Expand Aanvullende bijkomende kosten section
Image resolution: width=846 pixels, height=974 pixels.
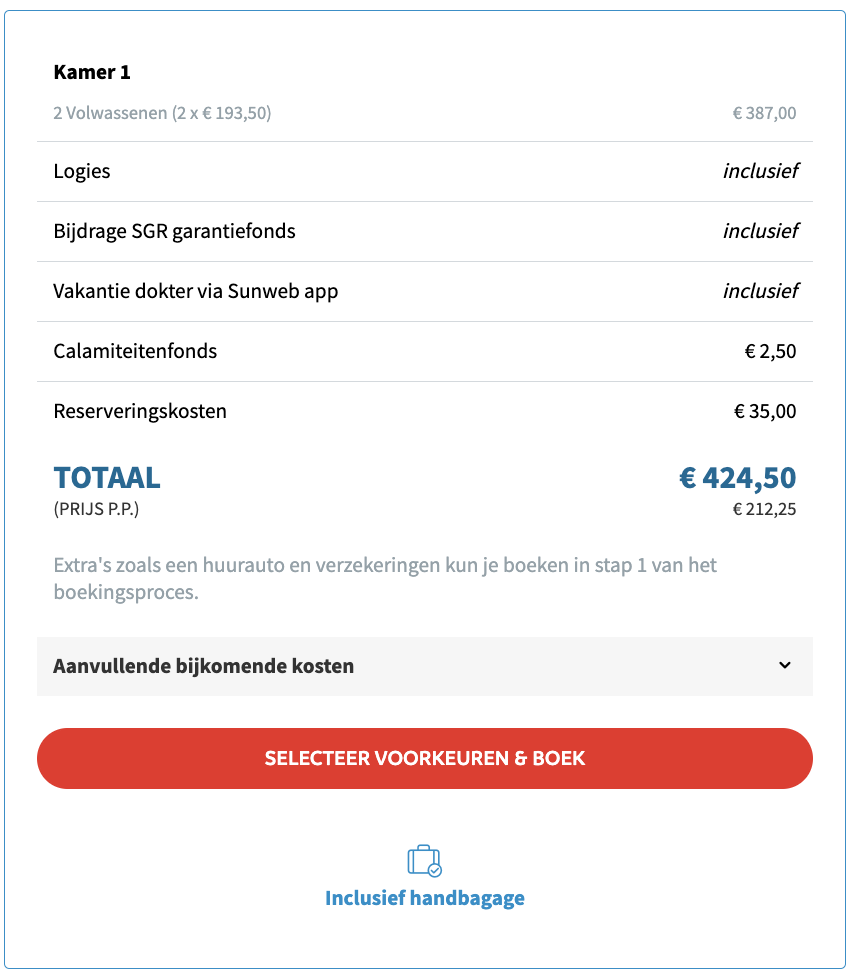[x=424, y=666]
